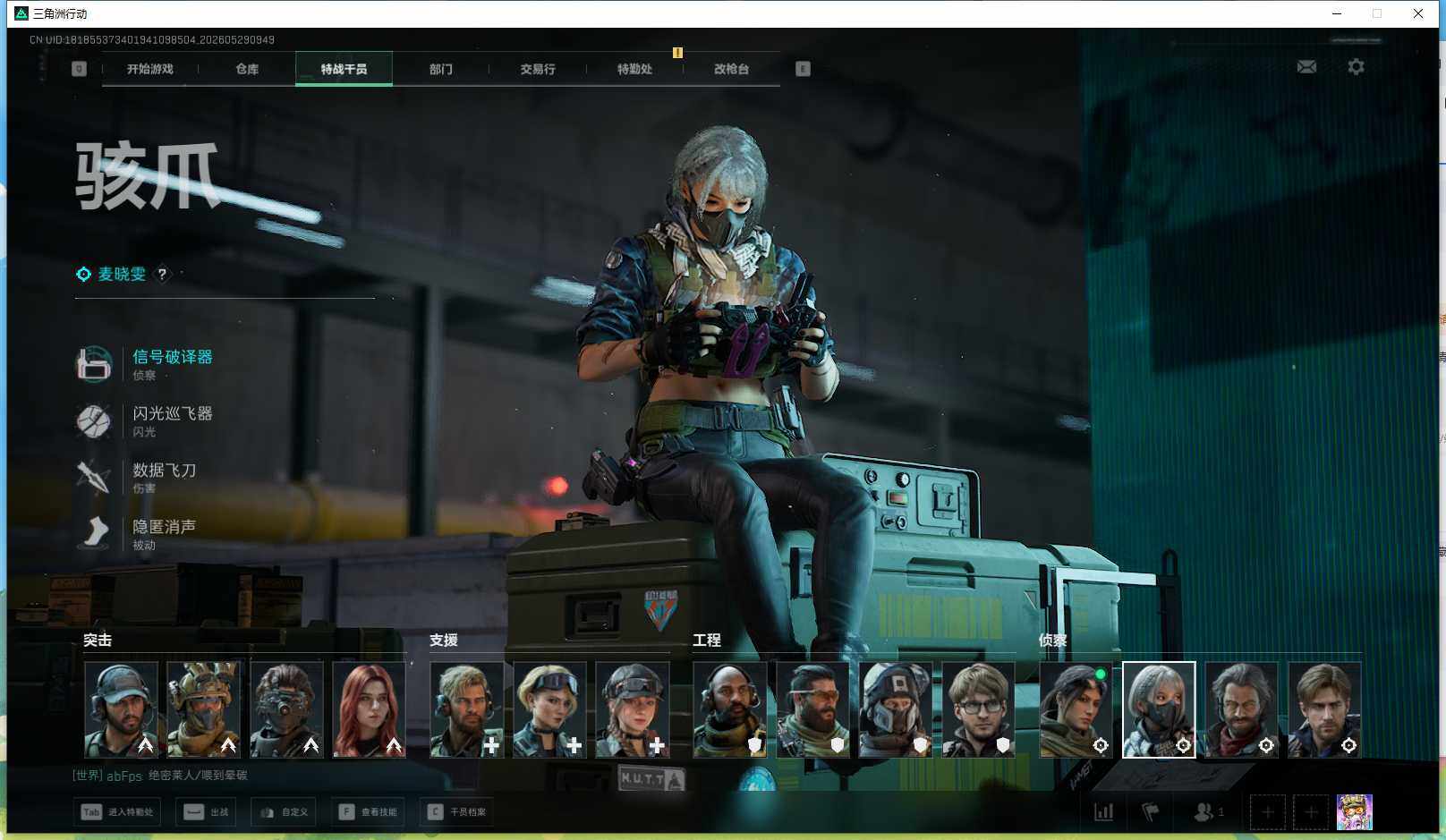The width and height of the screenshot is (1446, 840).
Task: Open the 改枪台 tab
Action: point(731,69)
